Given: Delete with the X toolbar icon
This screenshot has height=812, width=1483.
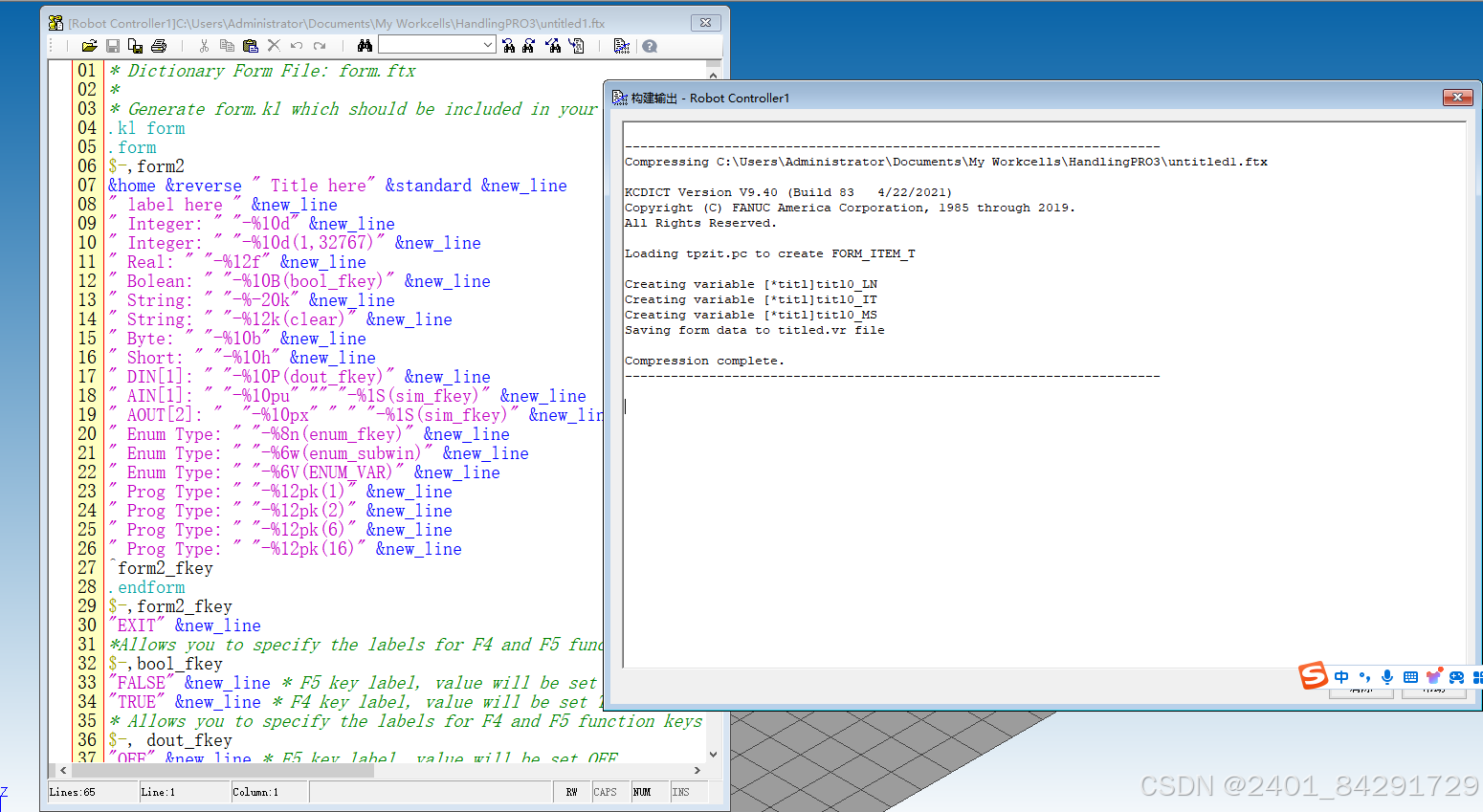Looking at the screenshot, I should [274, 46].
